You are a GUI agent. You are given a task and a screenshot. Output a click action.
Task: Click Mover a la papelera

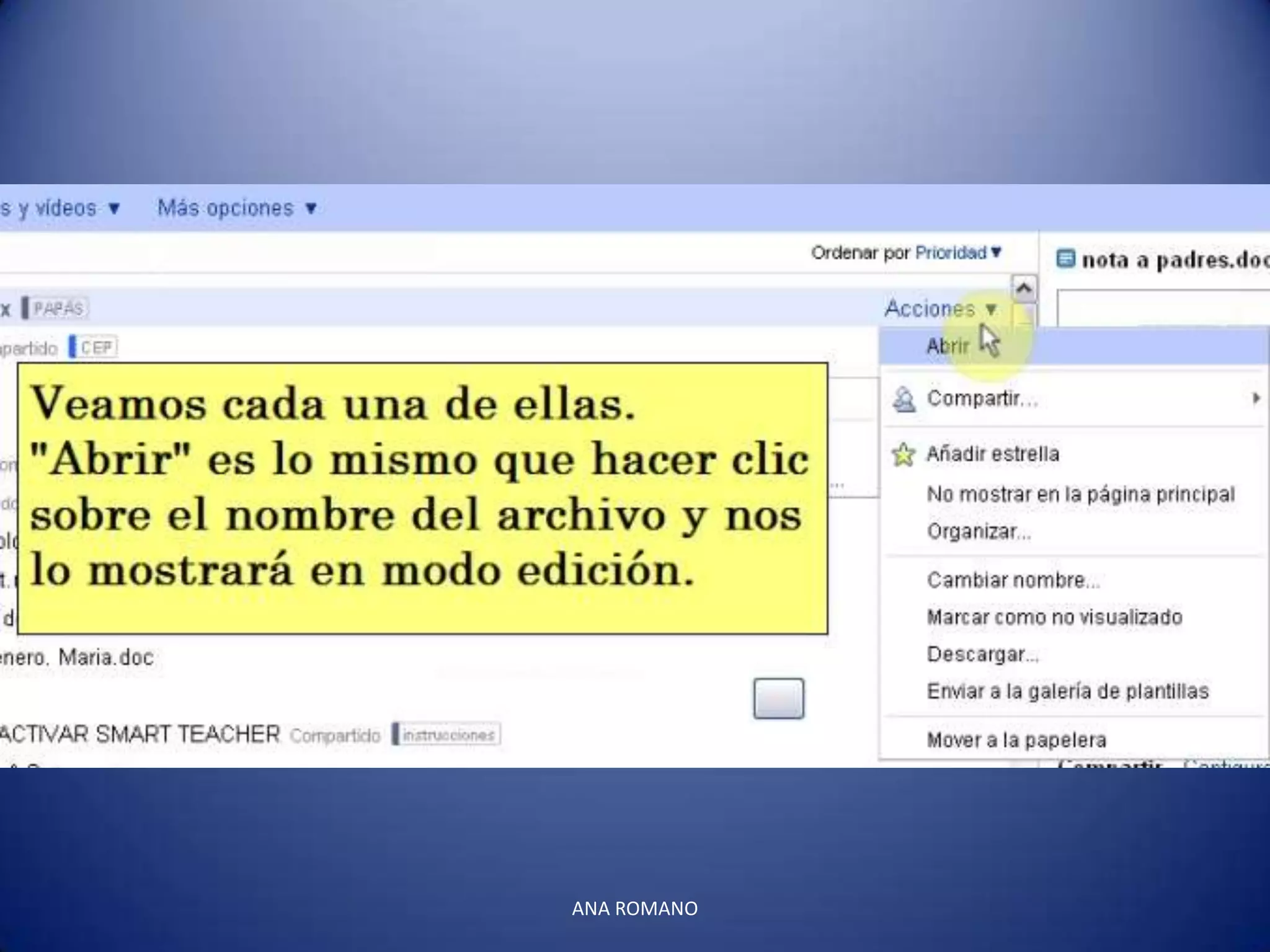tap(1016, 740)
